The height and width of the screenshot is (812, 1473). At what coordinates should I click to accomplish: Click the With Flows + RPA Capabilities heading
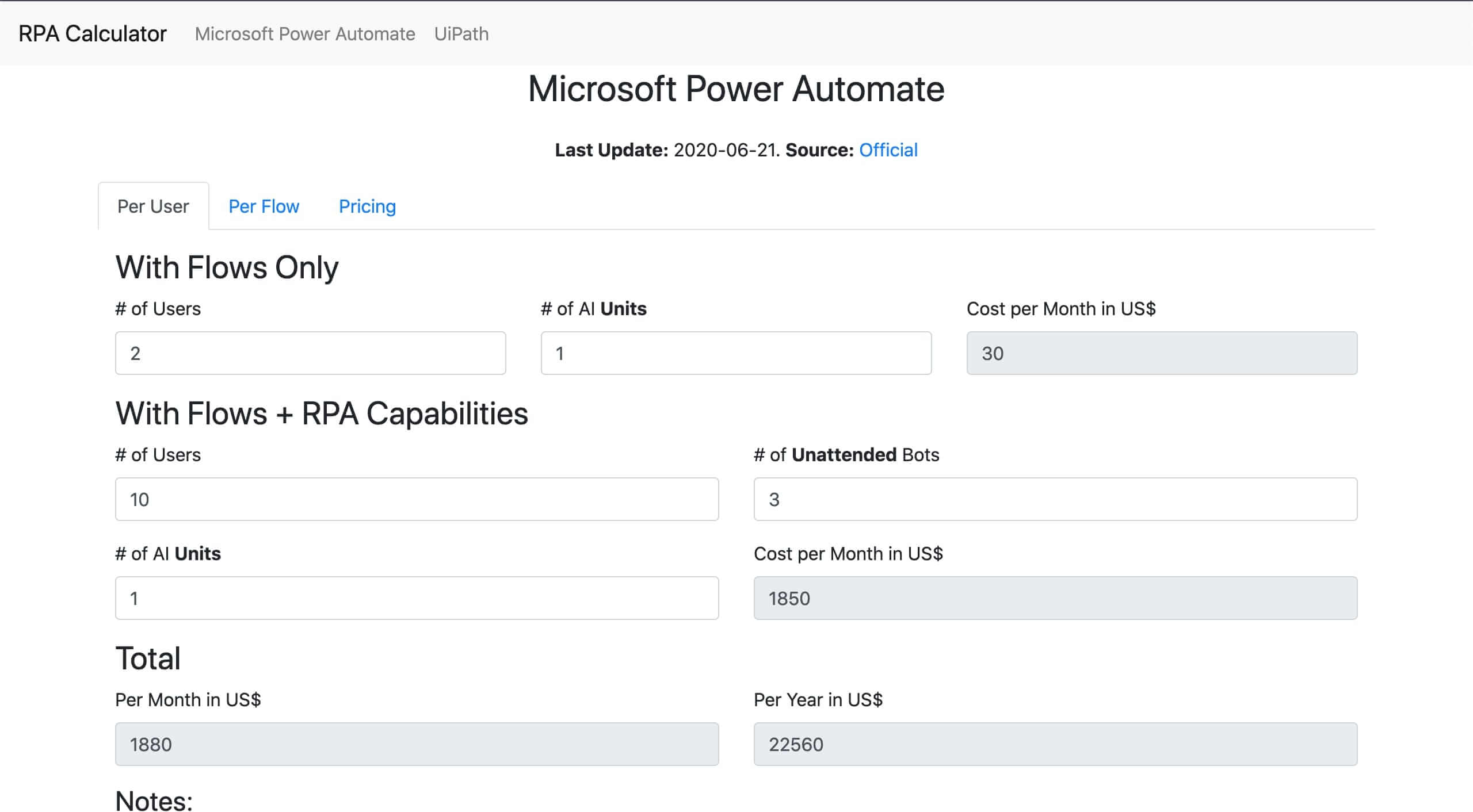tap(322, 413)
